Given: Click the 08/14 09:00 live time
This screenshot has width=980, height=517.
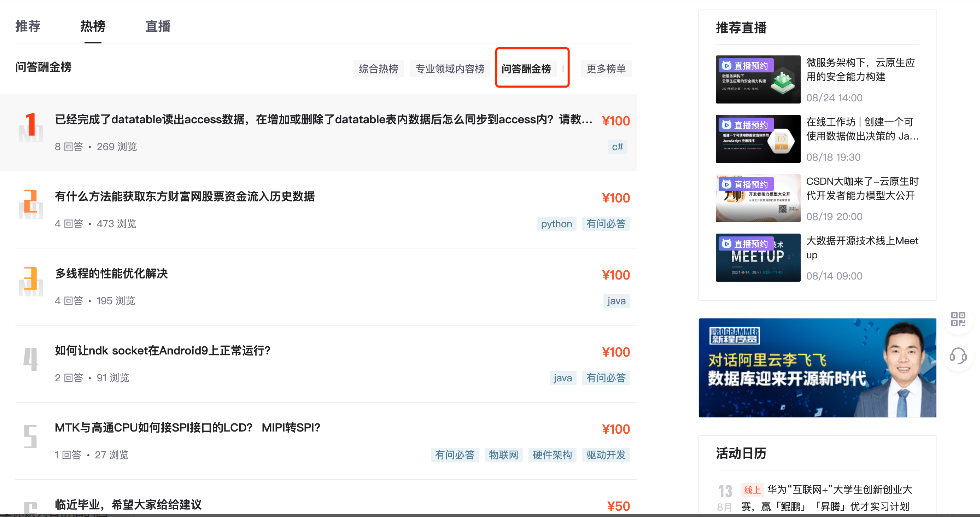Looking at the screenshot, I should (x=834, y=276).
